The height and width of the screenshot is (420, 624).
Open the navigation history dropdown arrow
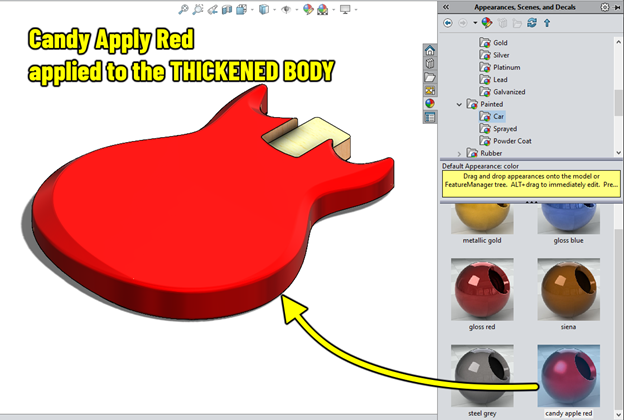[x=475, y=23]
